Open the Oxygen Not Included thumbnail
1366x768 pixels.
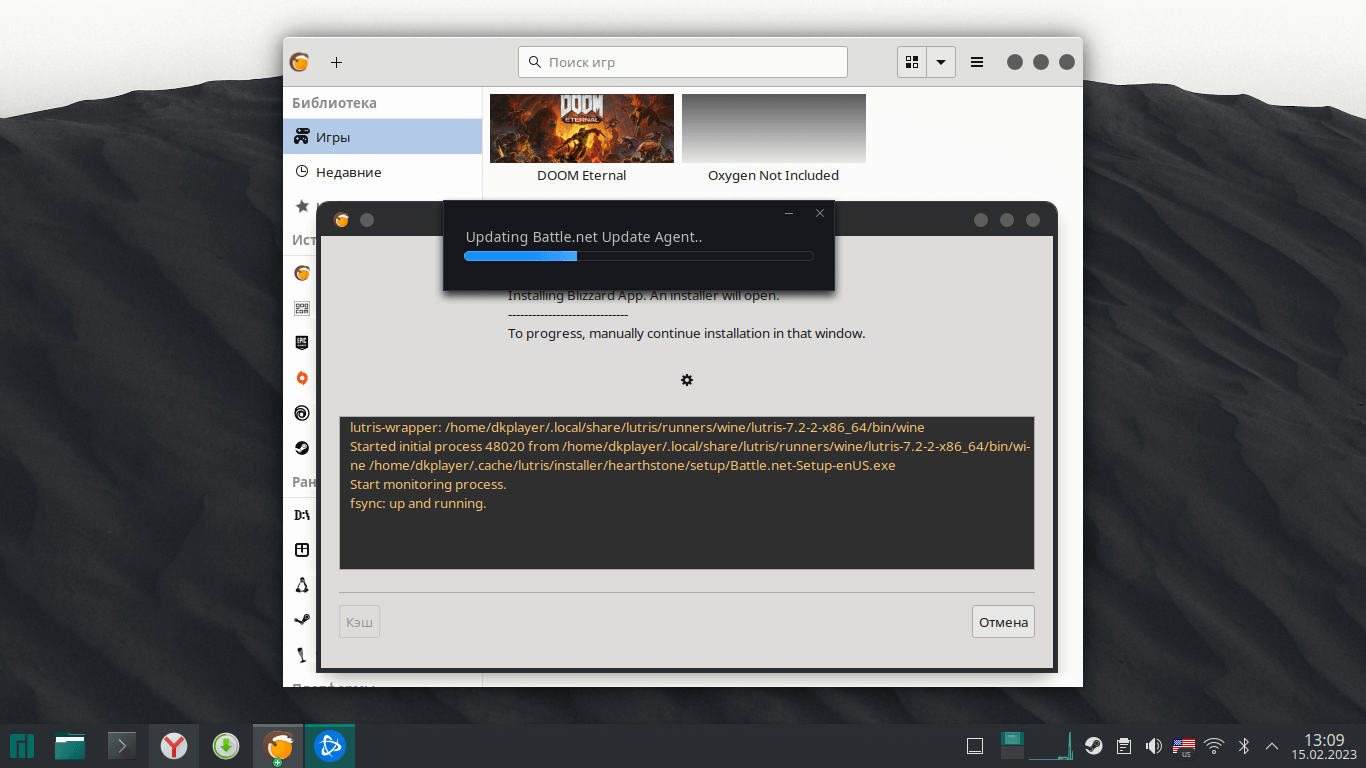tap(774, 128)
